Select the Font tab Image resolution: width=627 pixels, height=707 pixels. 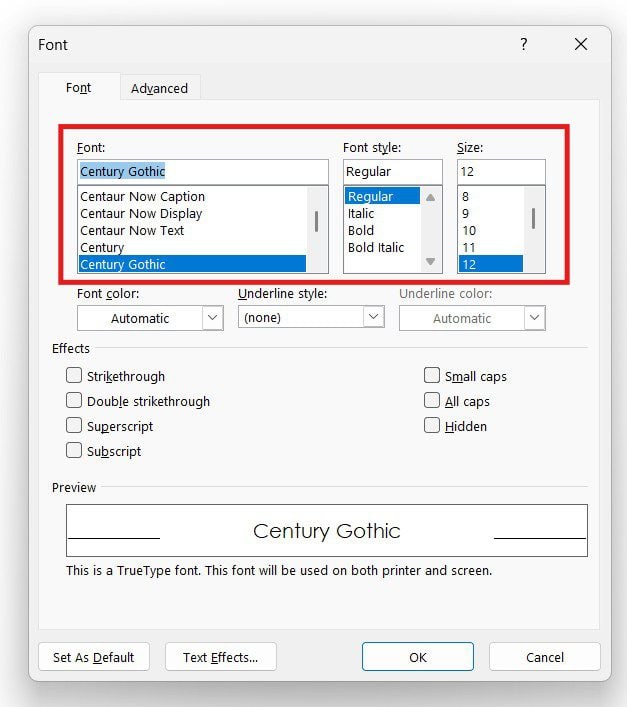click(78, 87)
